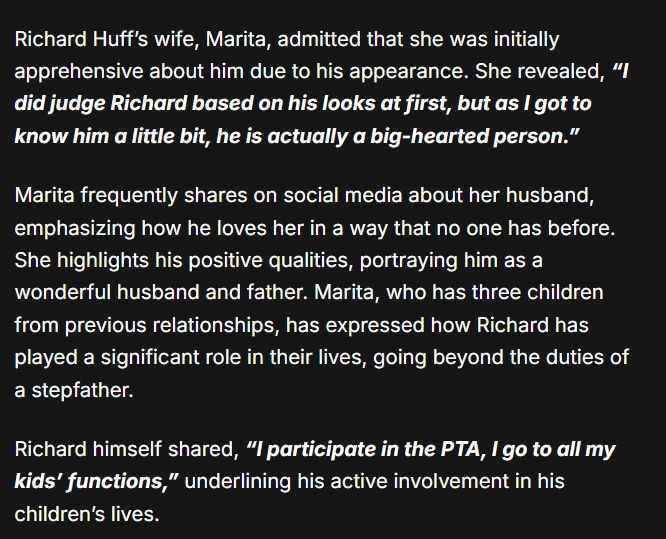Click the bold words "big-hearted person"
The image size is (666, 539).
point(455,135)
